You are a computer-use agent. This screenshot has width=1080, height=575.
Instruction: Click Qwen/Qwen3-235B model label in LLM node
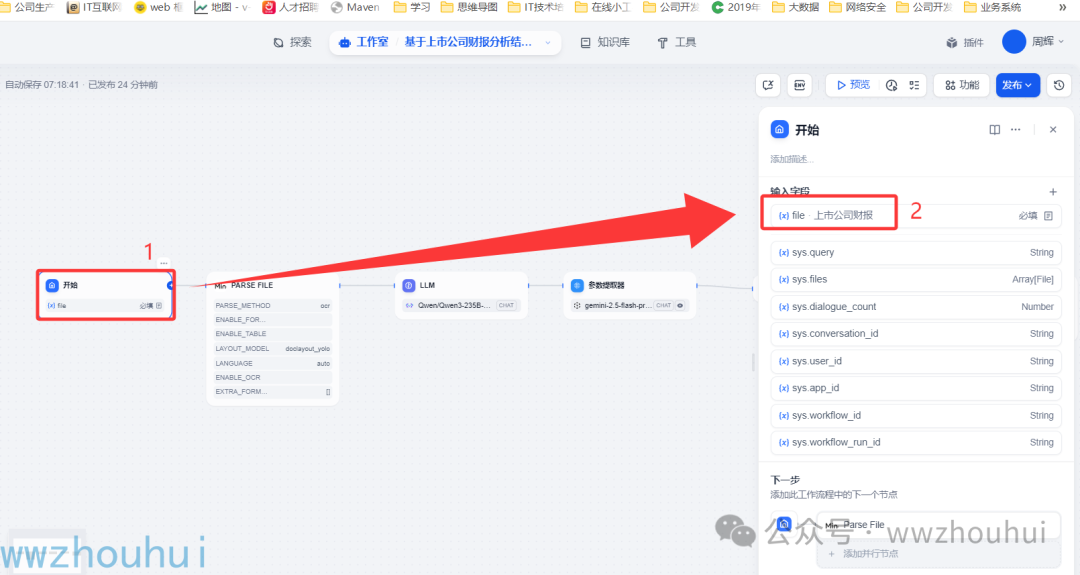click(x=454, y=305)
